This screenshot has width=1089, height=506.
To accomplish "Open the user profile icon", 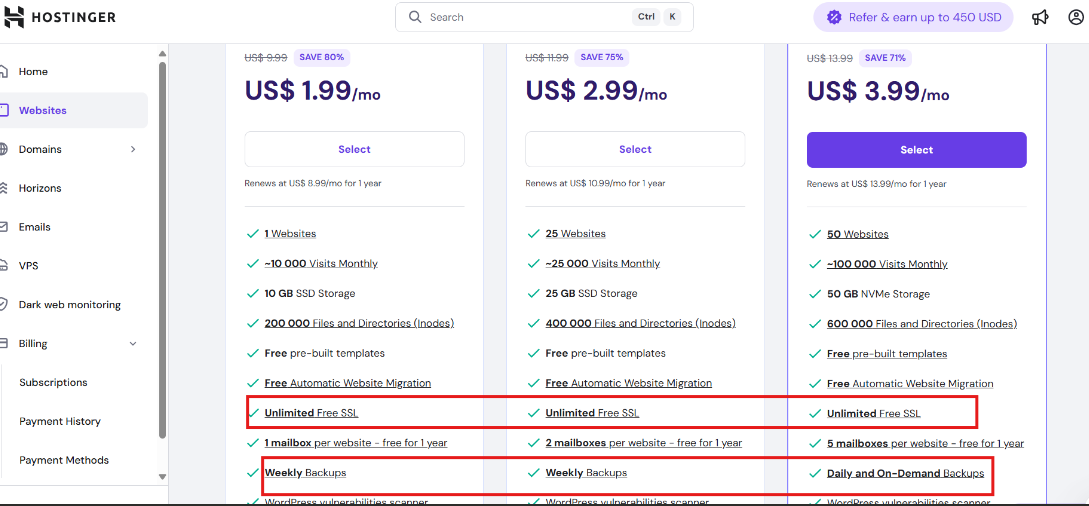I will (x=1076, y=17).
